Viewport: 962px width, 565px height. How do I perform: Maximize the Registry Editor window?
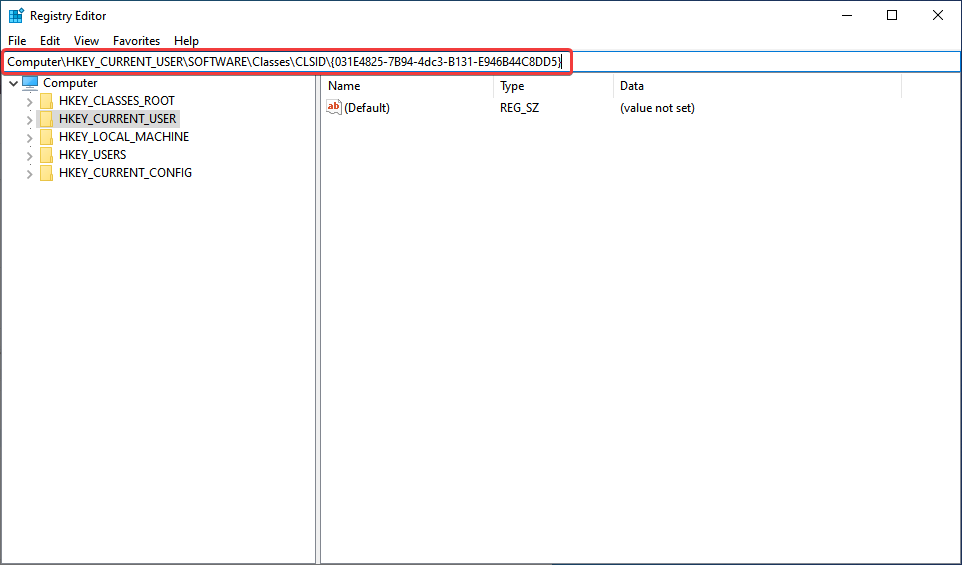pyautogui.click(x=892, y=15)
